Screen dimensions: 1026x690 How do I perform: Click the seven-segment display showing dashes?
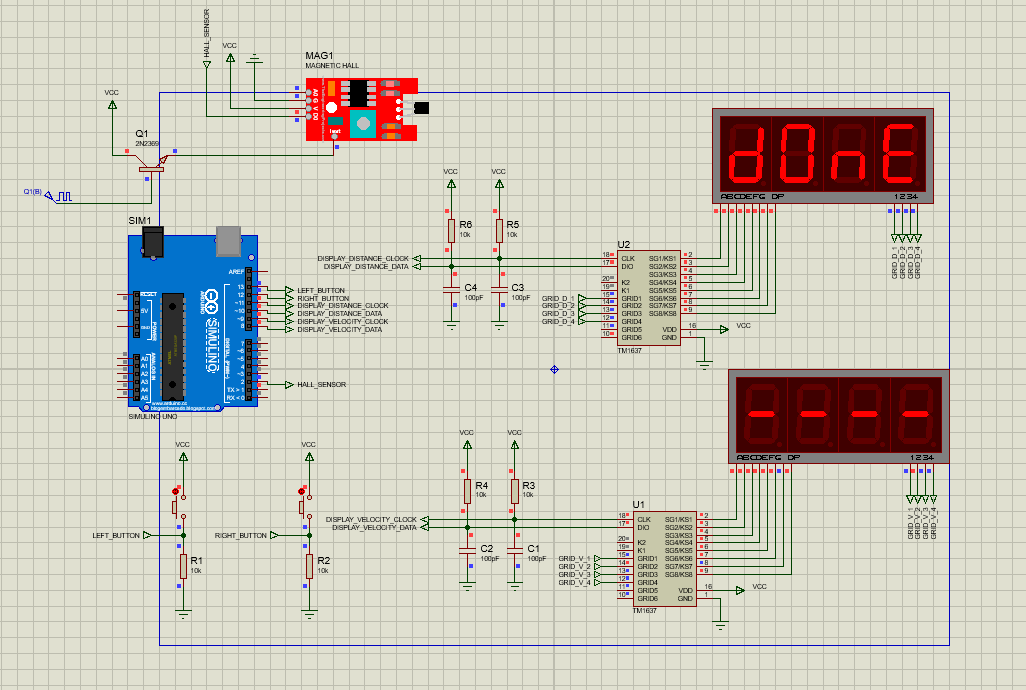[x=838, y=417]
